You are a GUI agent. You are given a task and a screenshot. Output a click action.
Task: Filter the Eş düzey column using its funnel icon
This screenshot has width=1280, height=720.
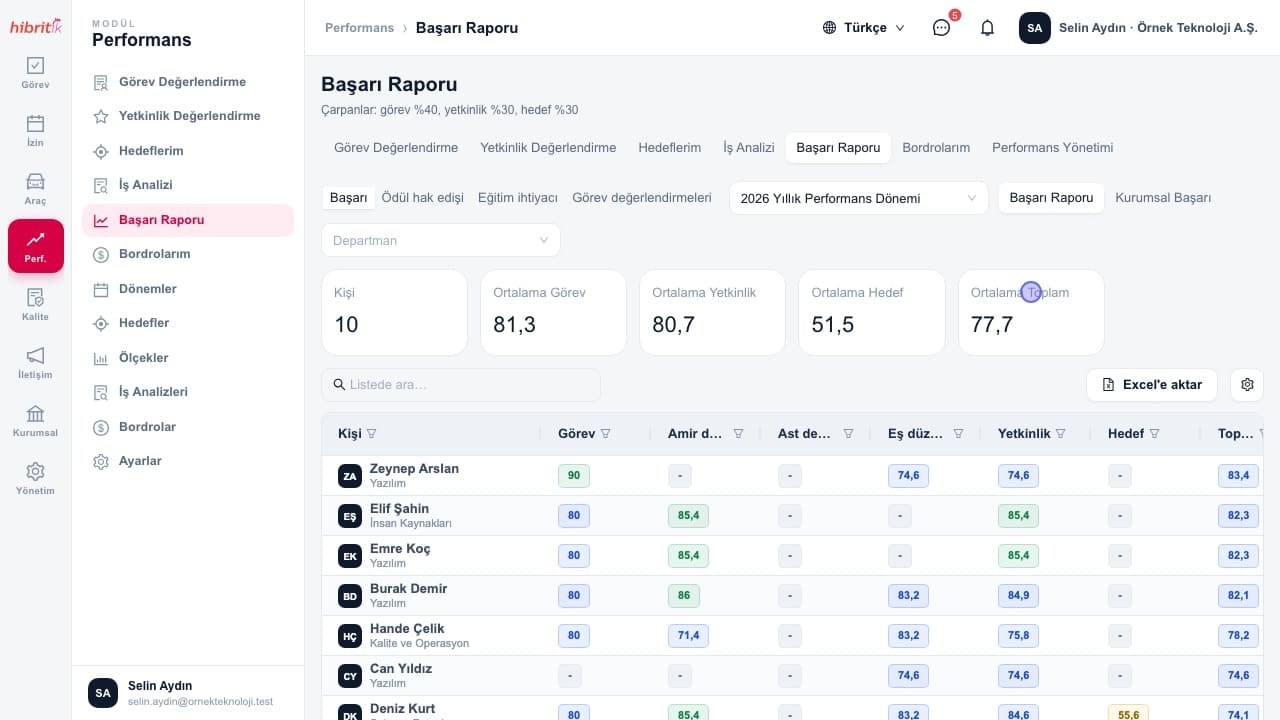(958, 434)
